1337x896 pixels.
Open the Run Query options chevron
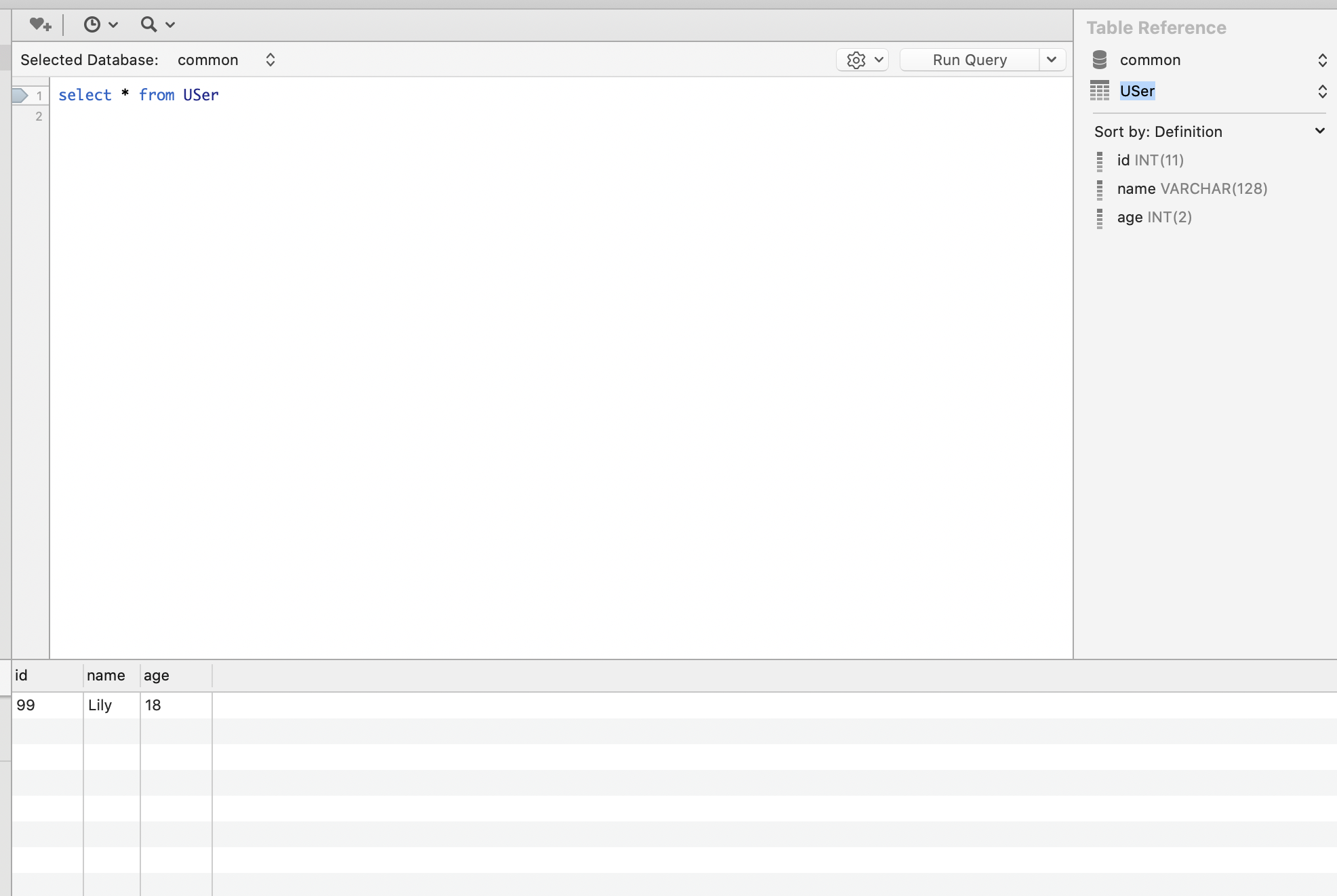click(1052, 60)
